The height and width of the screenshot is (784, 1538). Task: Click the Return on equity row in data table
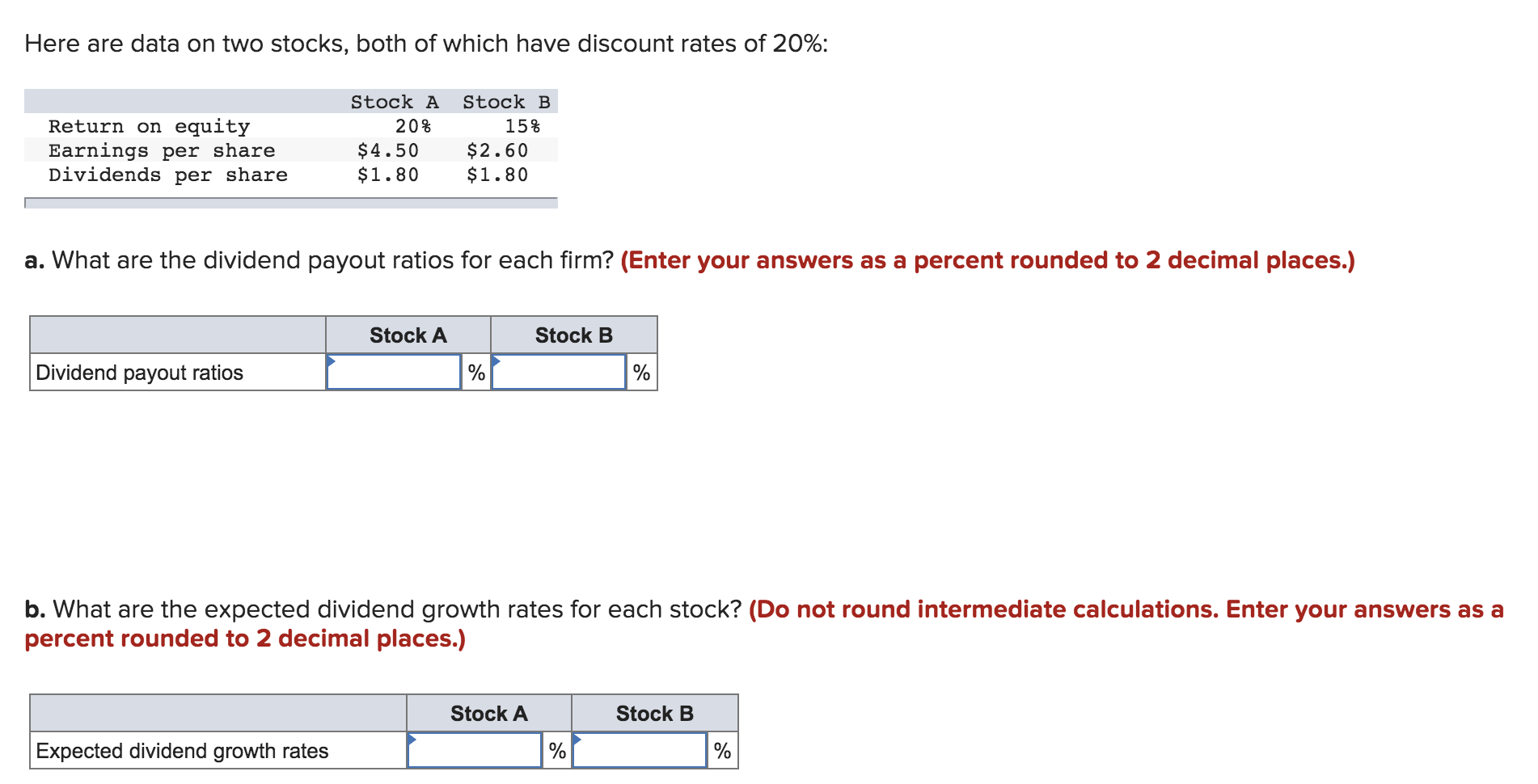click(x=150, y=125)
